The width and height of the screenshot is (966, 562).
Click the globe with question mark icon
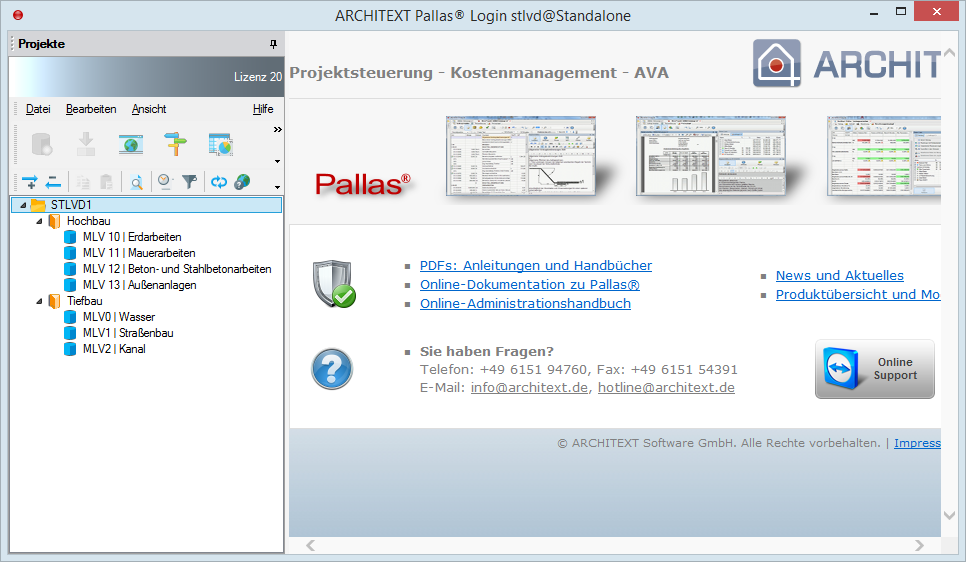click(243, 182)
